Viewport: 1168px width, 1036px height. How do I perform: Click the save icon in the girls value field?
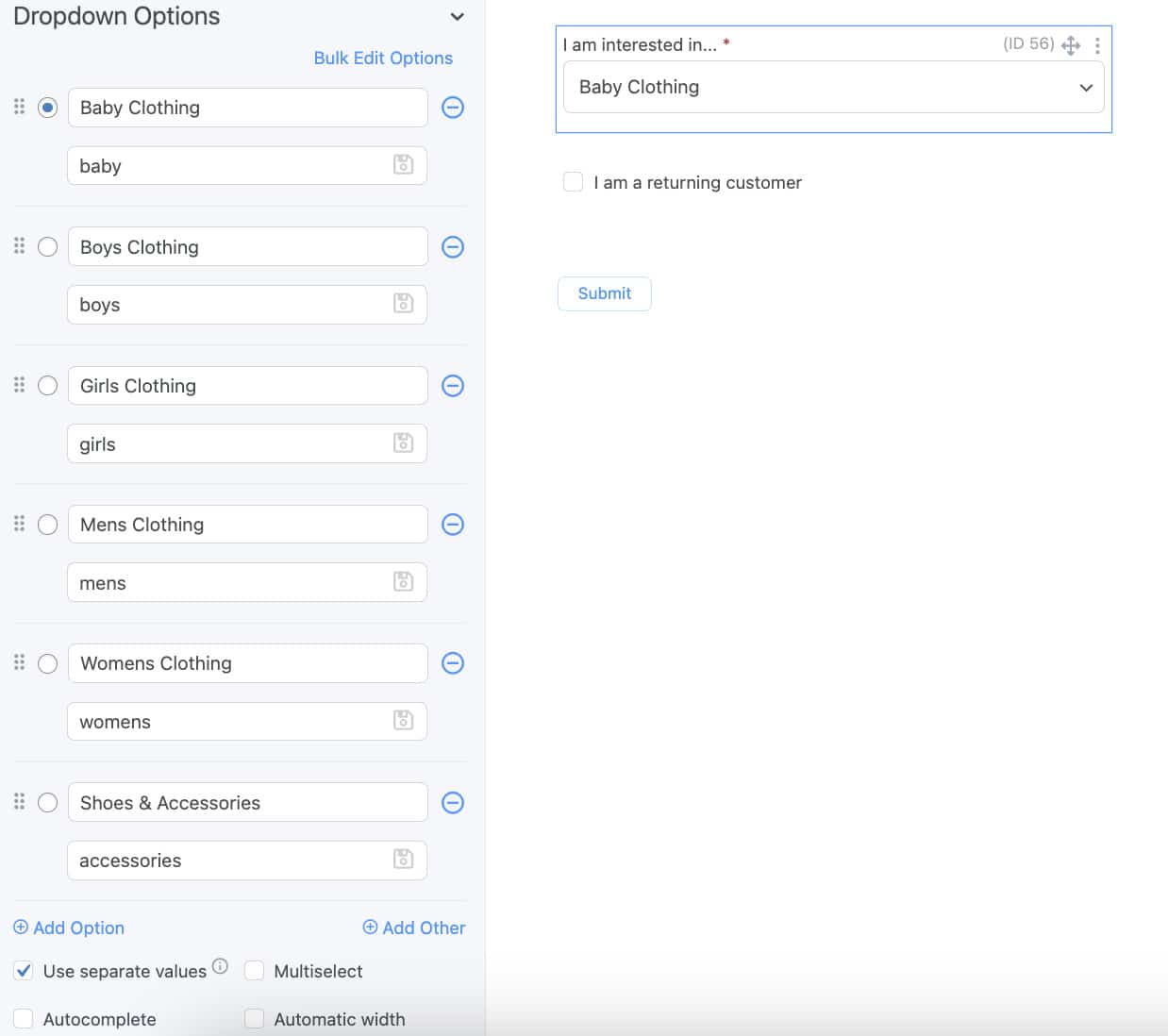point(404,443)
